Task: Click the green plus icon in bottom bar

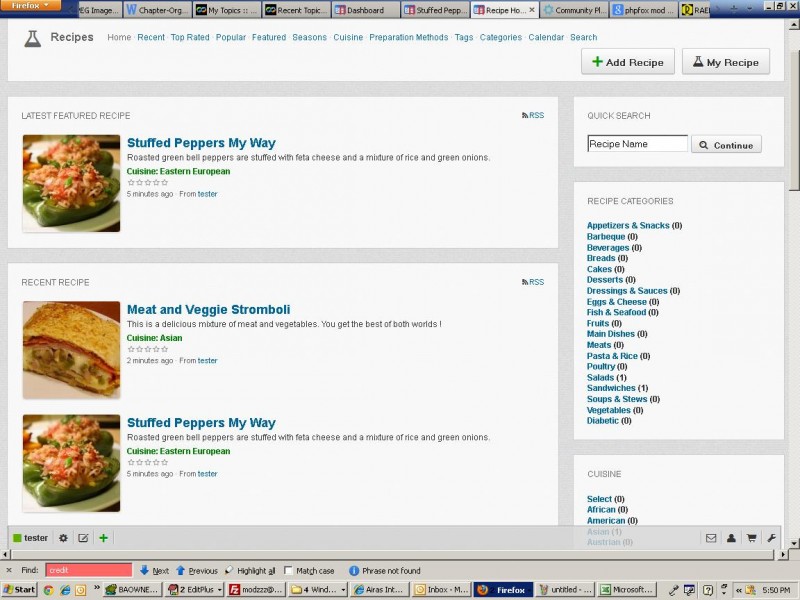Action: 104,538
